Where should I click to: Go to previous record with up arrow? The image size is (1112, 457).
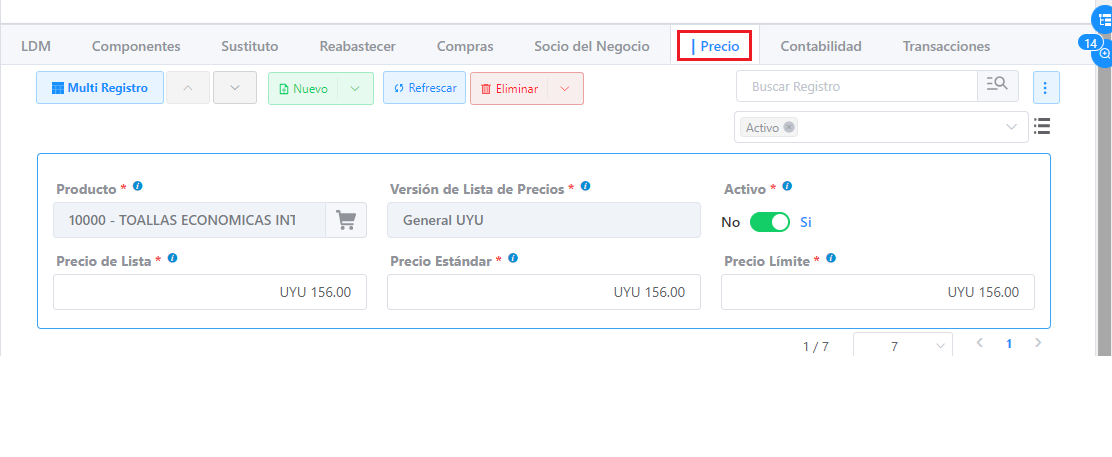click(x=188, y=88)
